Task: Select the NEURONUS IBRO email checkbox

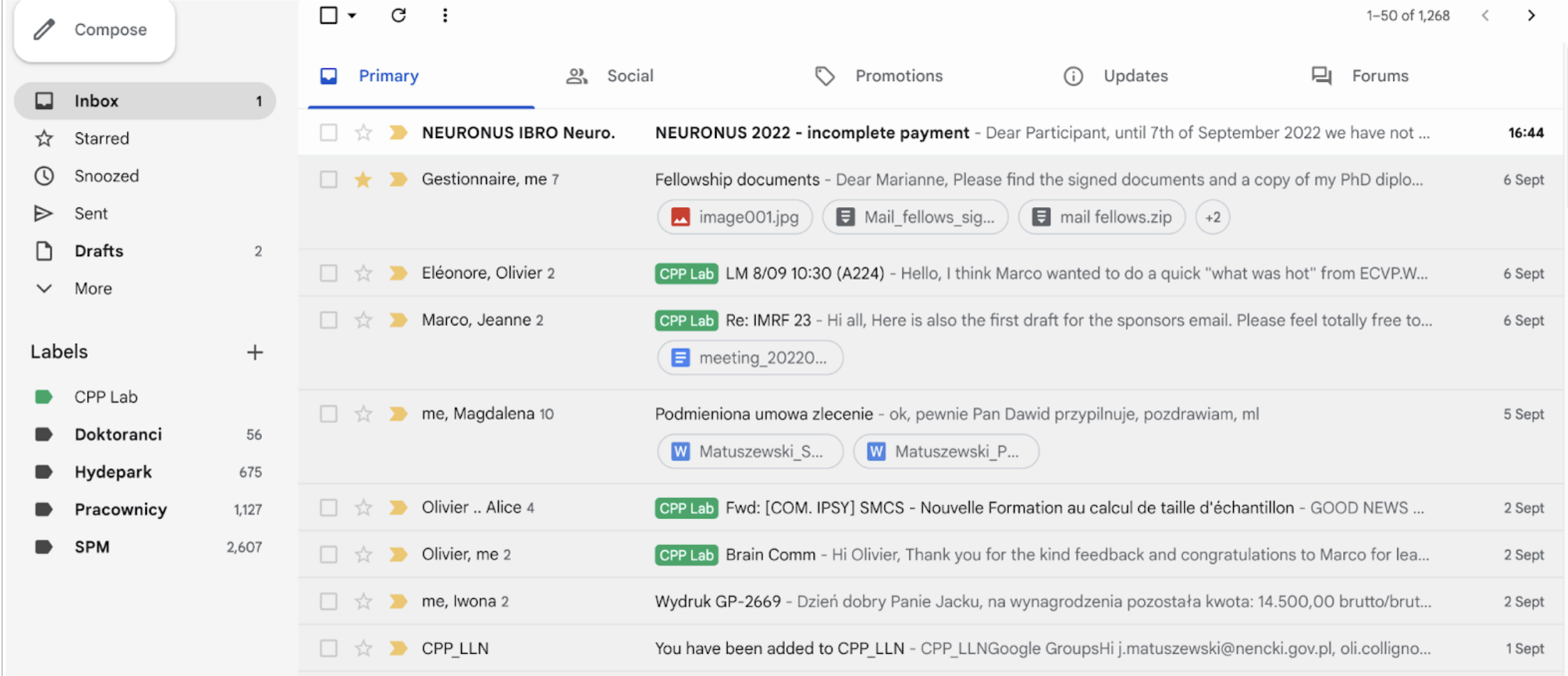Action: (x=329, y=132)
